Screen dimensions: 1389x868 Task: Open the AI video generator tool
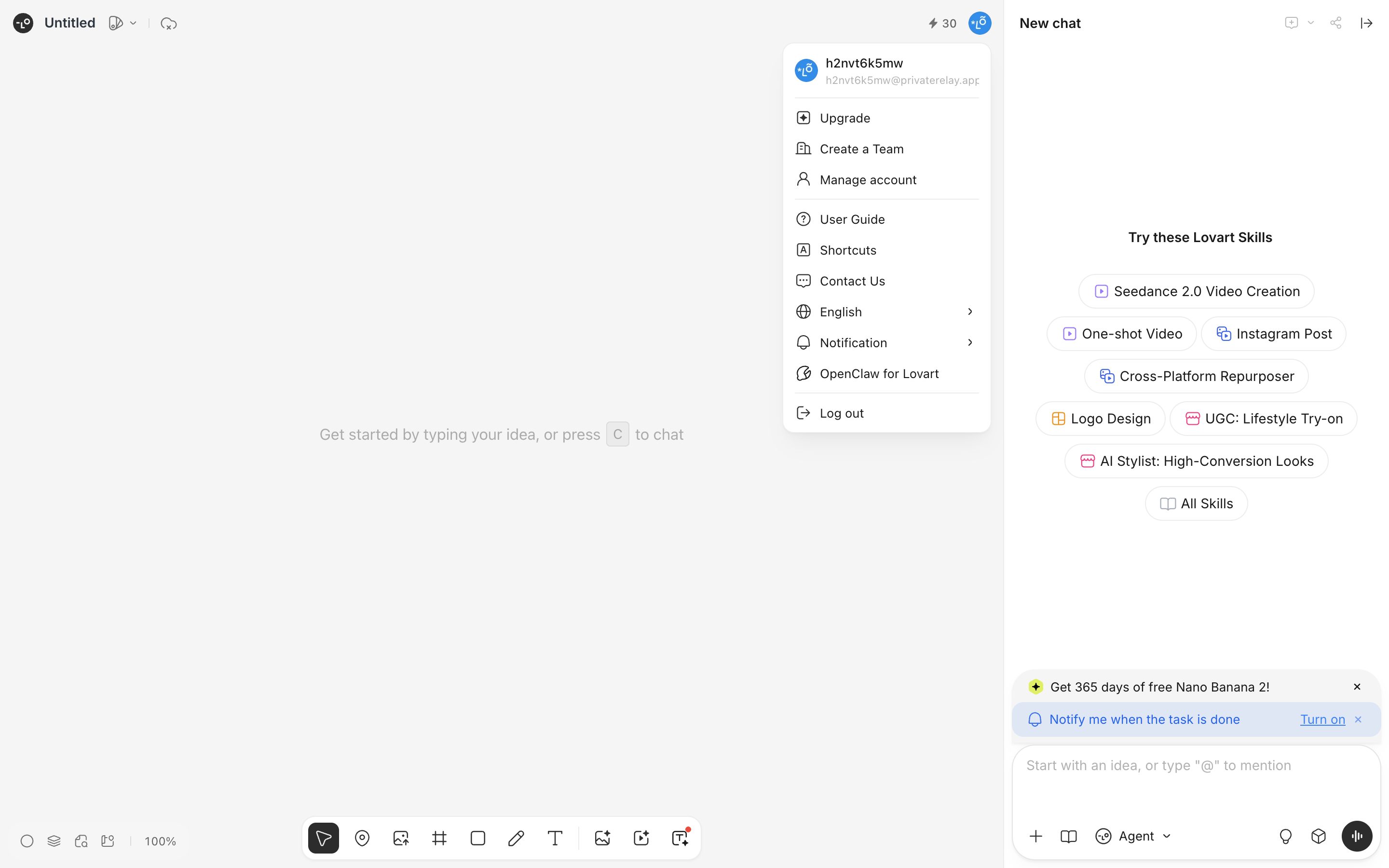click(641, 838)
